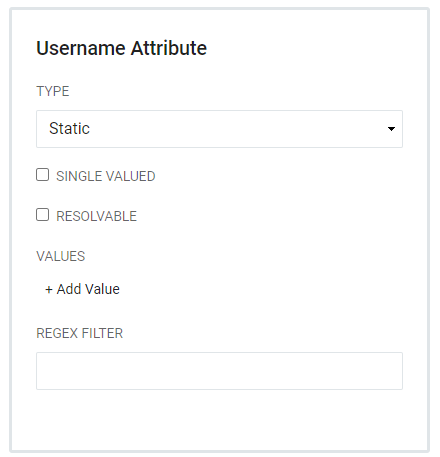Enable the Single Valued checkbox
This screenshot has height=457, width=440.
tap(42, 175)
